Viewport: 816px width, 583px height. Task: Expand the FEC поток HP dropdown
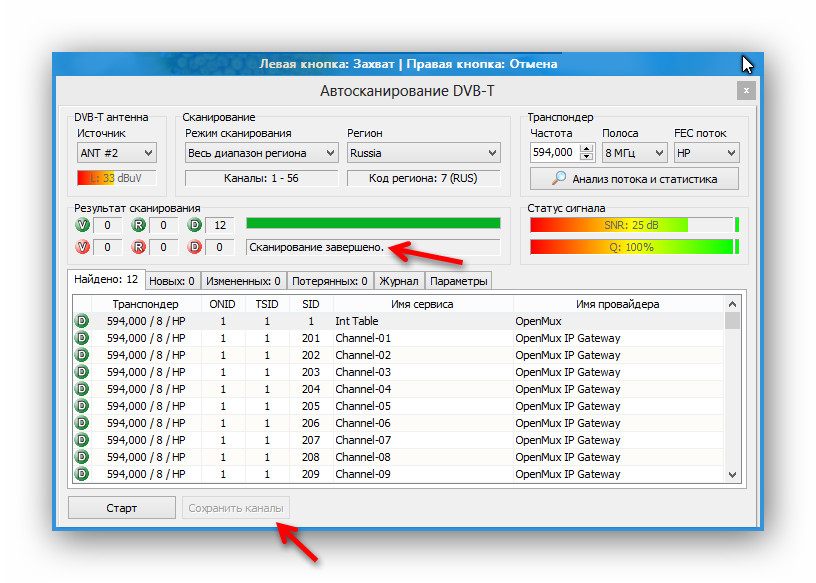[x=705, y=153]
